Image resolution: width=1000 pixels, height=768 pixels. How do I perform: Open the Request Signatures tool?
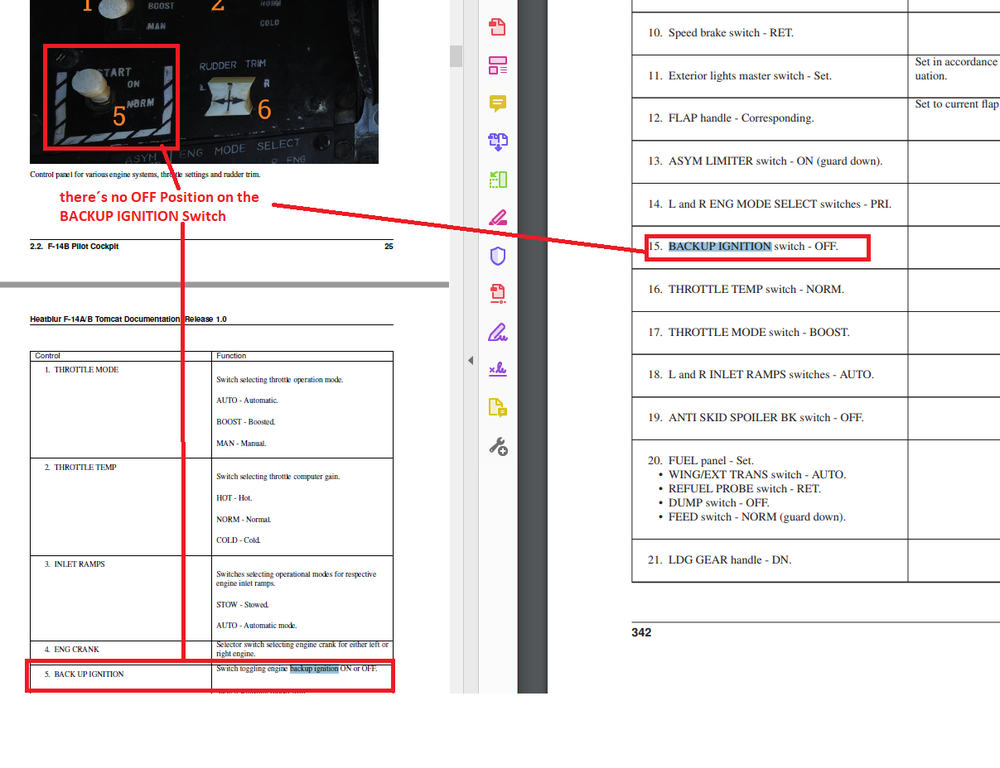(x=497, y=369)
